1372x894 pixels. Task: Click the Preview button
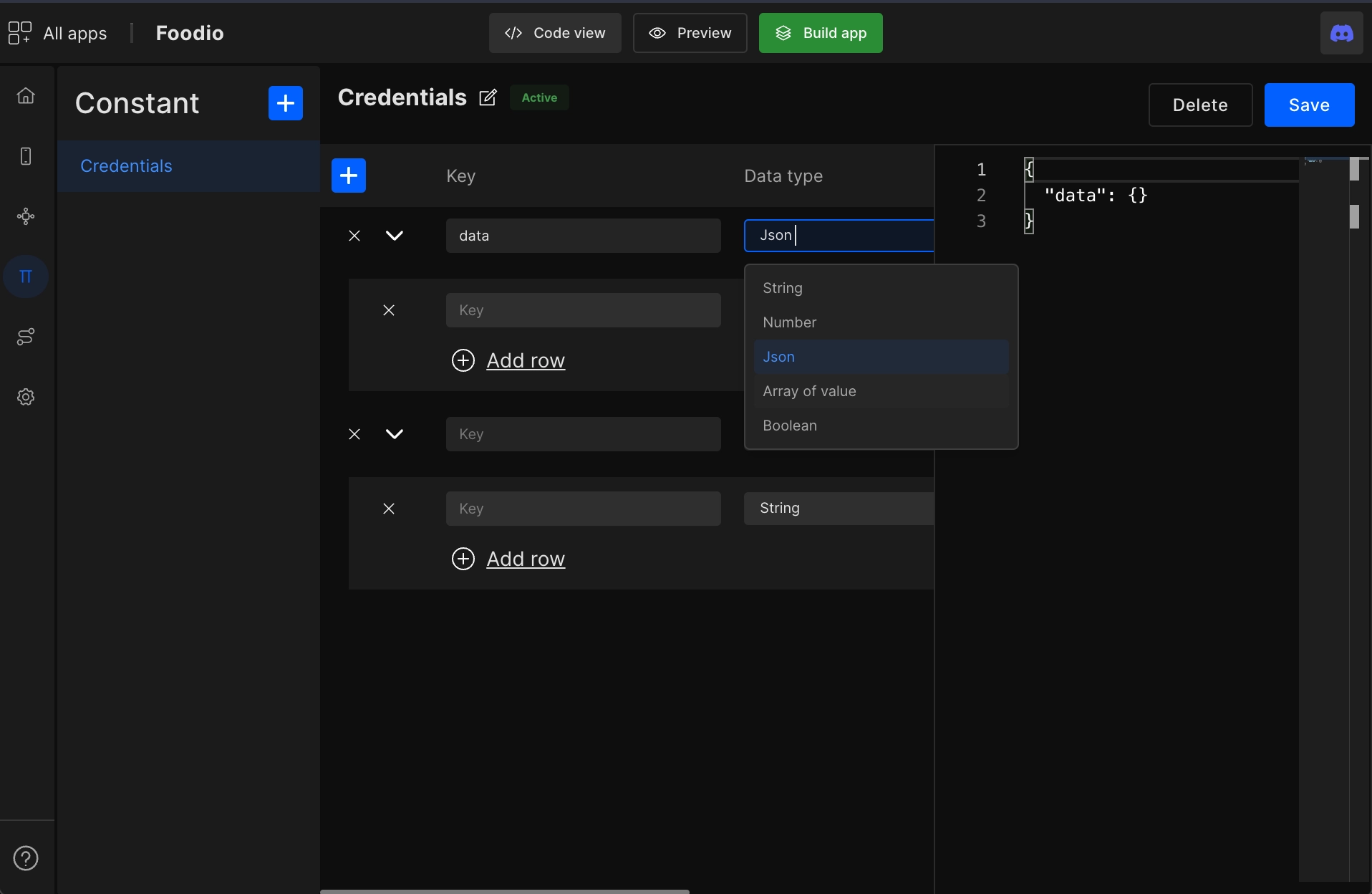(x=690, y=33)
